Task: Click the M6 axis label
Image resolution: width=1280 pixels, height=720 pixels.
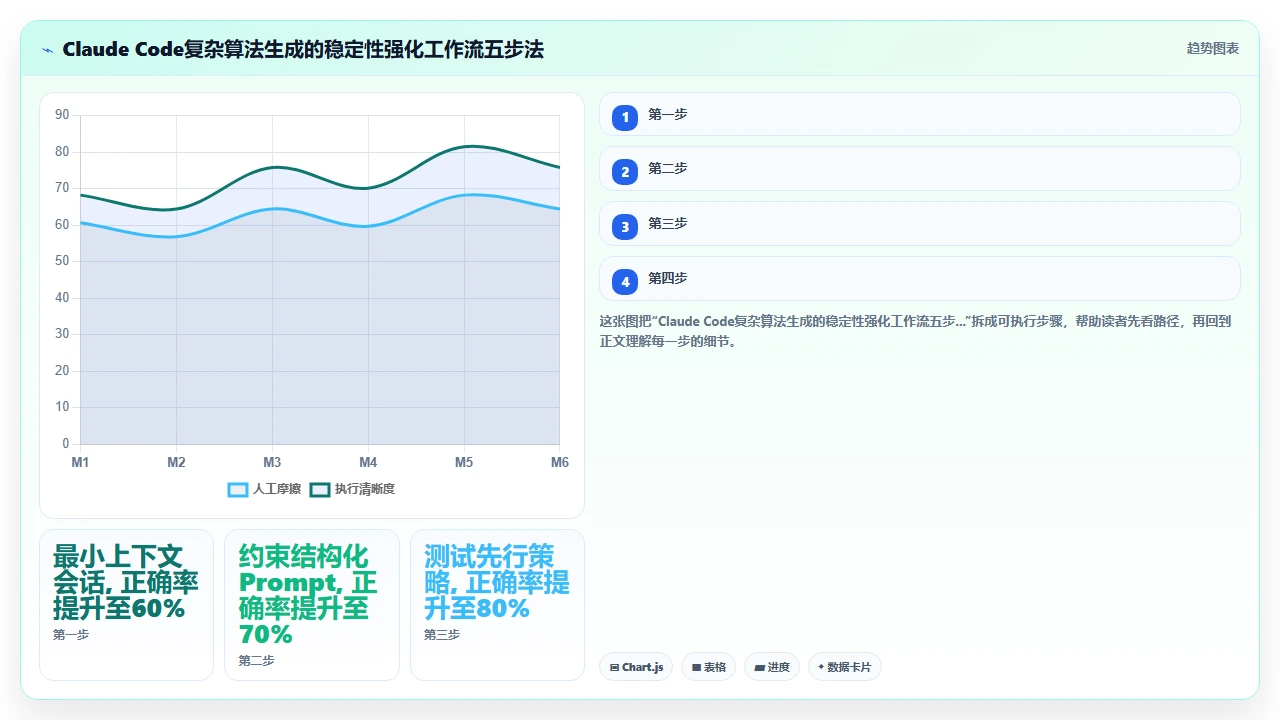Action: 560,462
